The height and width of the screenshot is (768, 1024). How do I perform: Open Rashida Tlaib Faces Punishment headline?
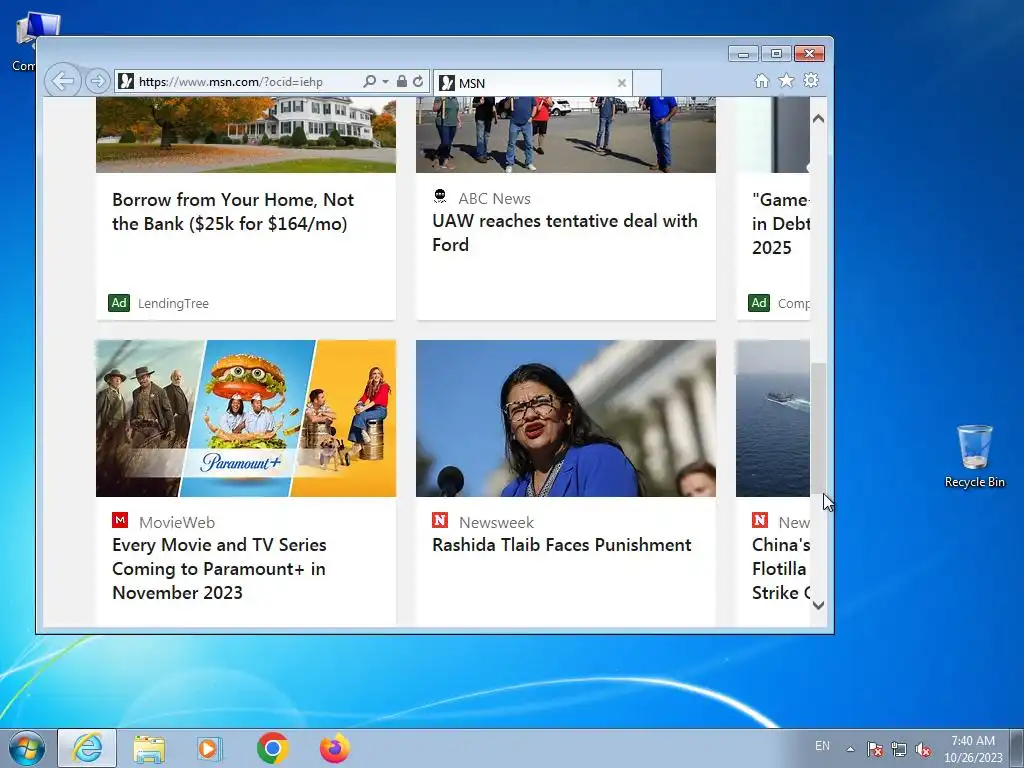pyautogui.click(x=562, y=545)
